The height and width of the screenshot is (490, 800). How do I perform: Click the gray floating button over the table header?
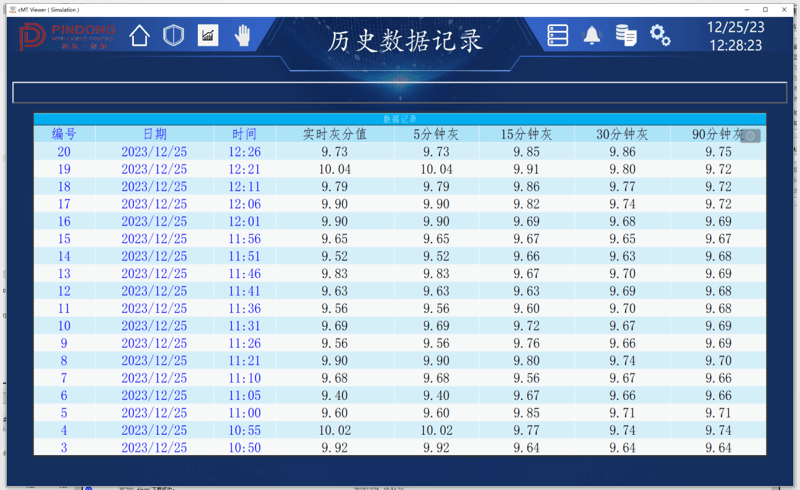[x=752, y=136]
